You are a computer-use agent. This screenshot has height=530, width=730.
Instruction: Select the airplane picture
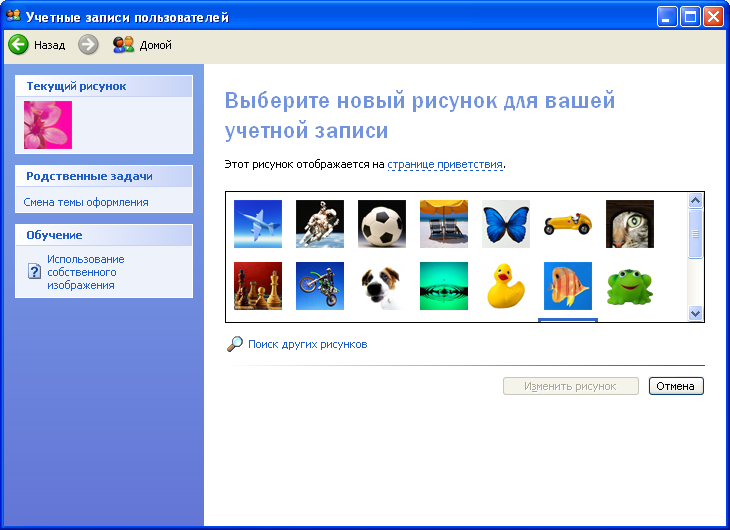[257, 224]
